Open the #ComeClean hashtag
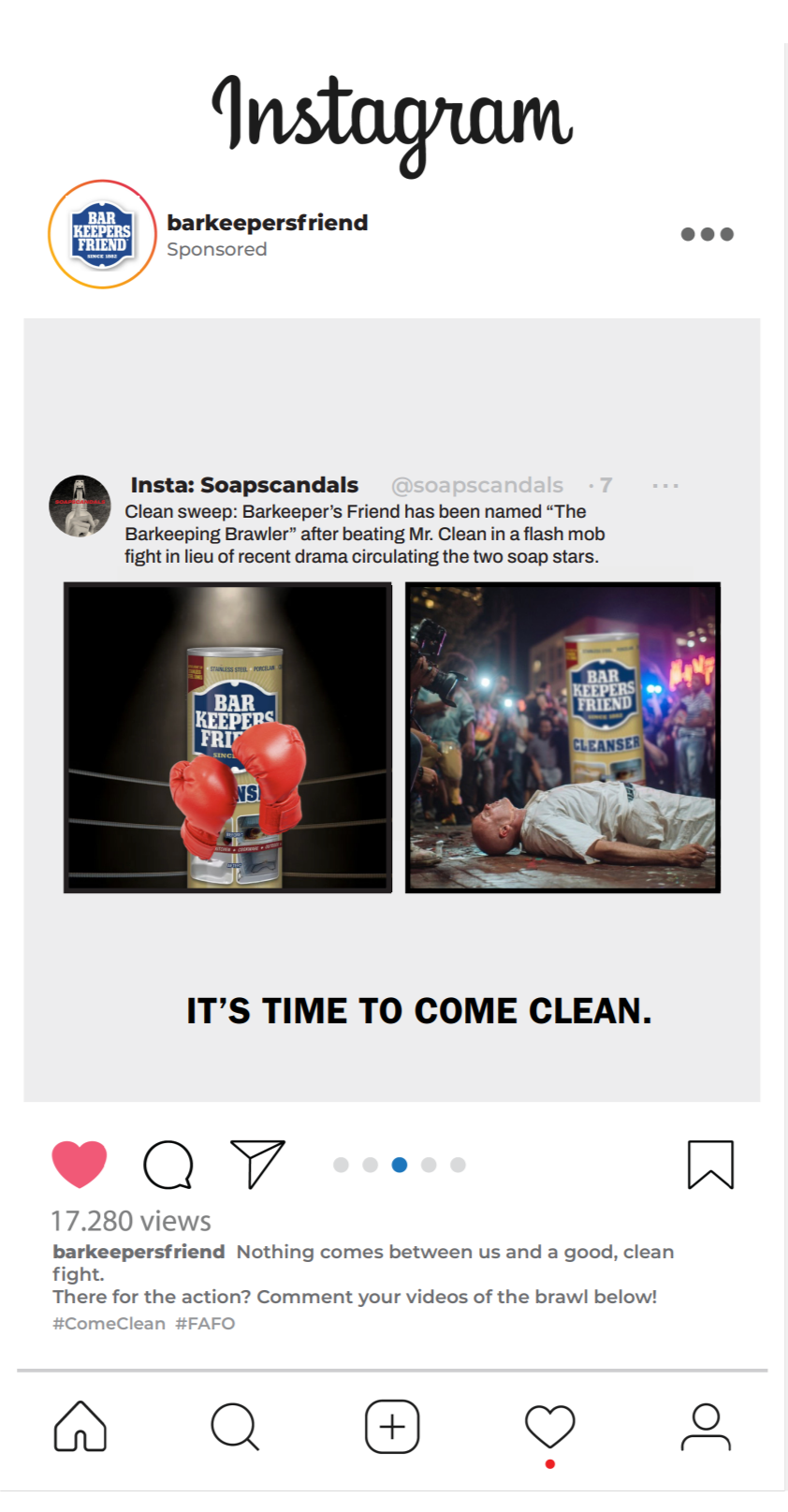Viewport: 788px width, 1512px height. tap(109, 1324)
